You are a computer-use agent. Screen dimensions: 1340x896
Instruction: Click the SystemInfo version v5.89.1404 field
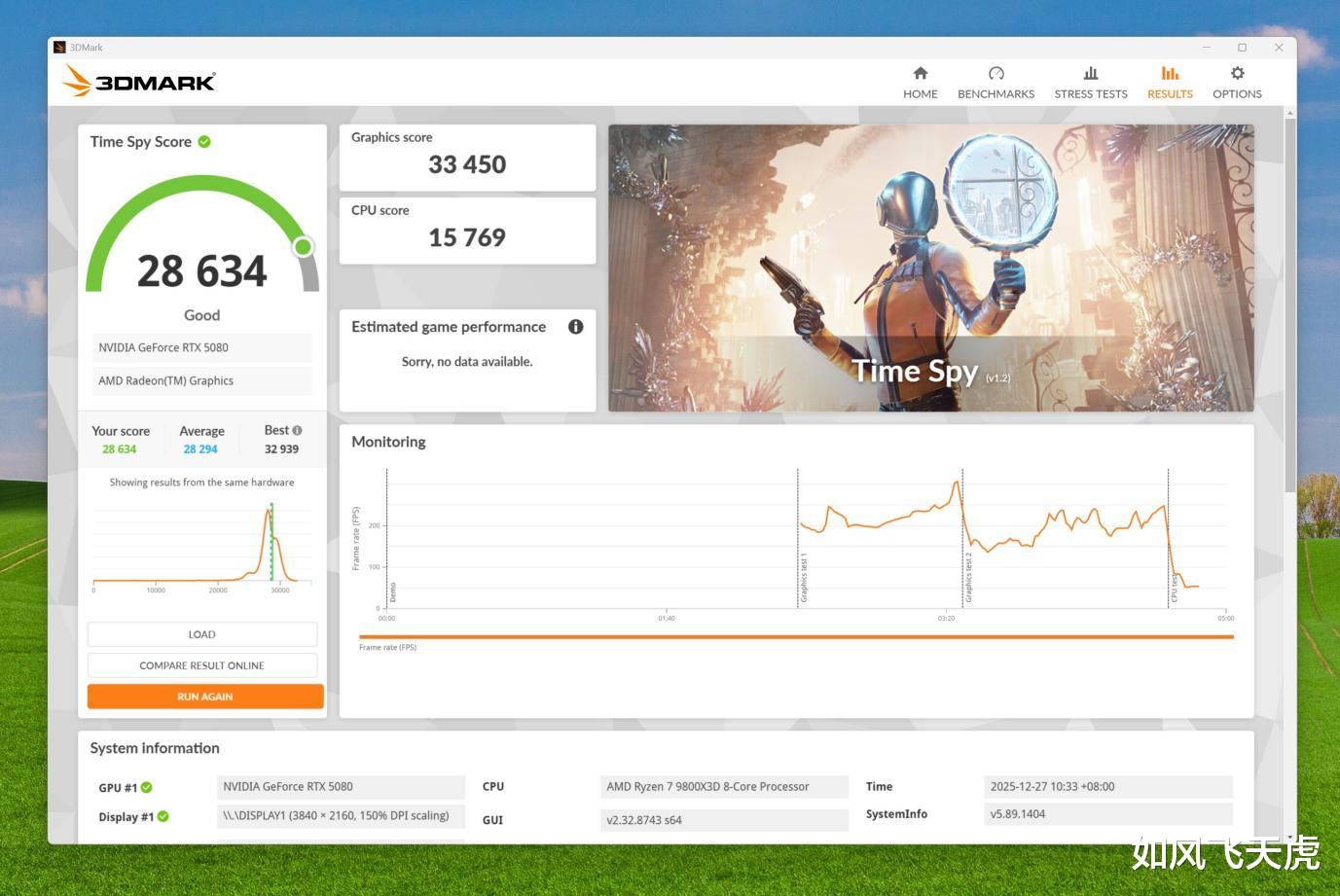[1108, 814]
